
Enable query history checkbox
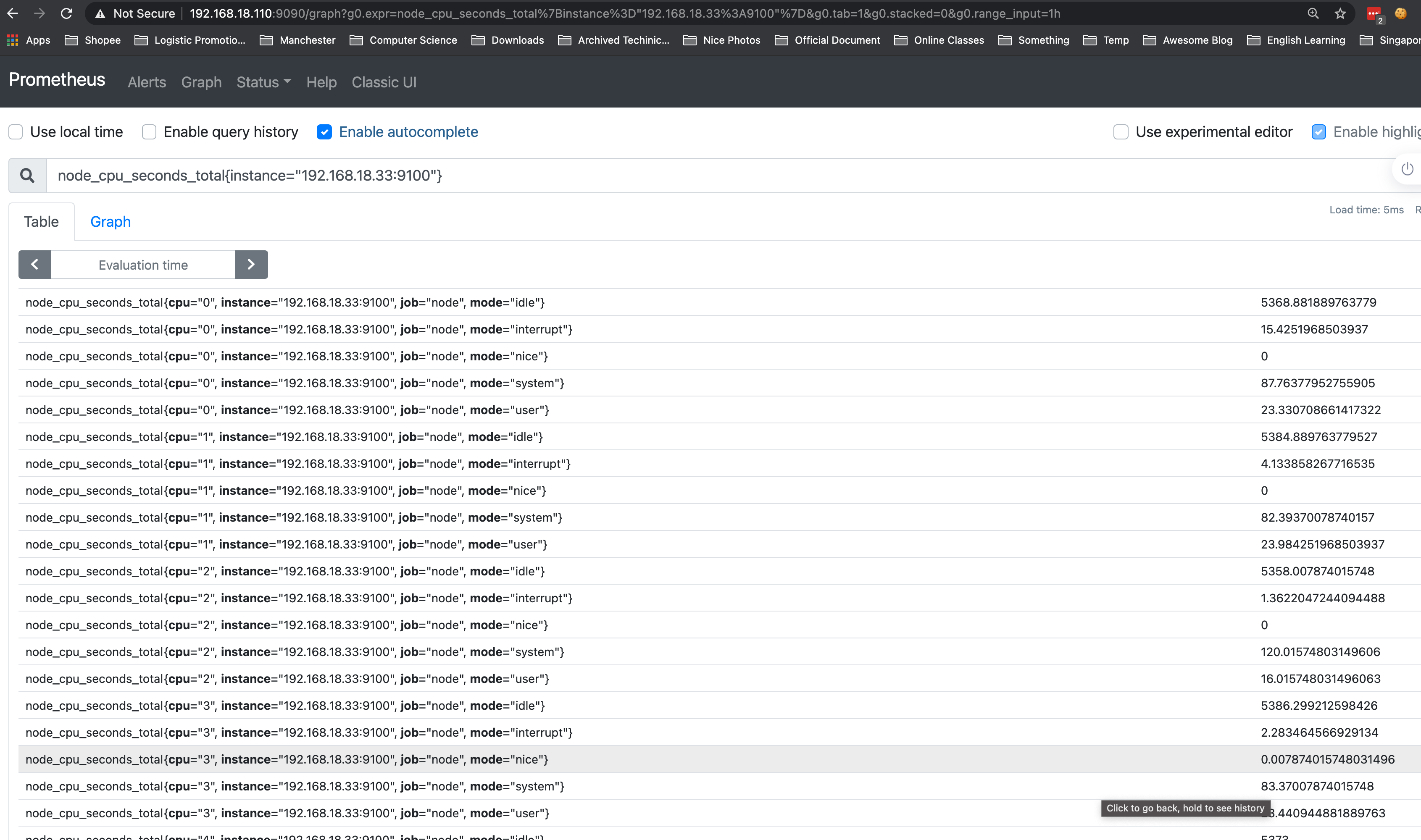(148, 132)
